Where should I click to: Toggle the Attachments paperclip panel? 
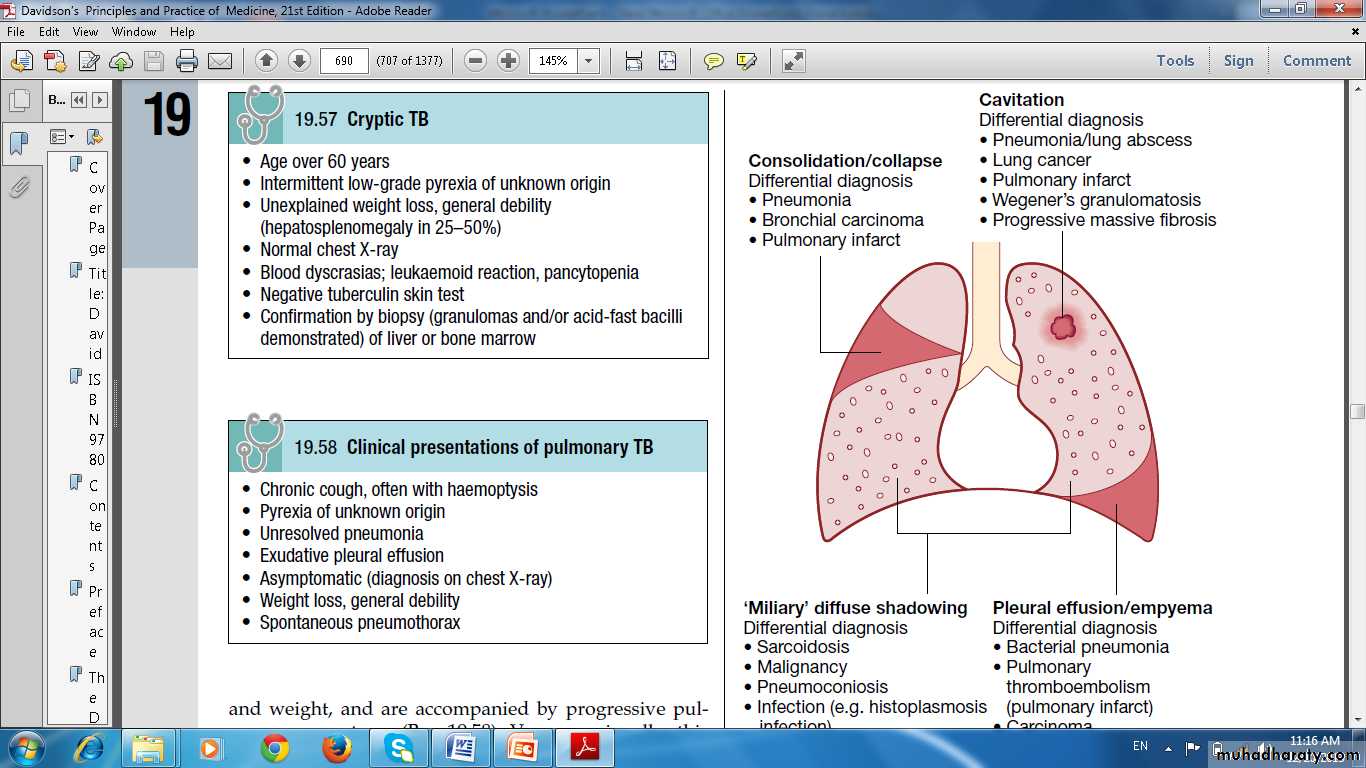[x=18, y=187]
